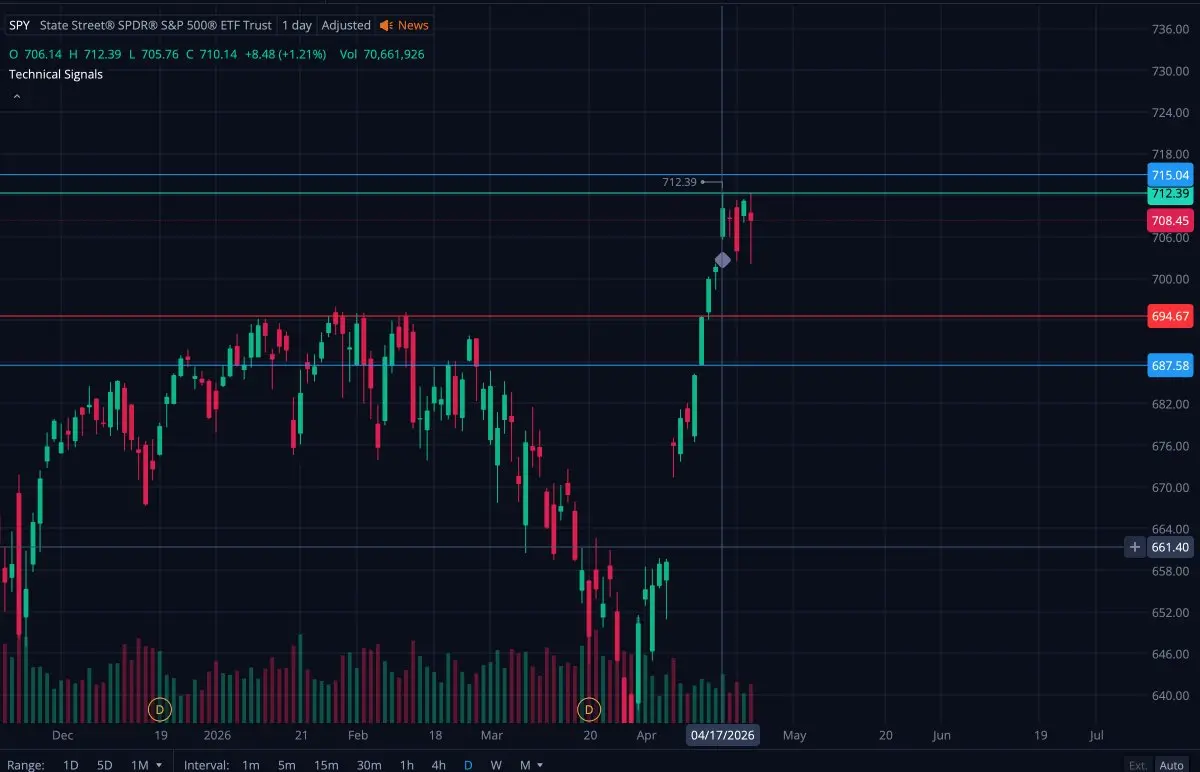Click the +8.48 (+1.21%) change value
1200x772 pixels.
click(x=285, y=54)
